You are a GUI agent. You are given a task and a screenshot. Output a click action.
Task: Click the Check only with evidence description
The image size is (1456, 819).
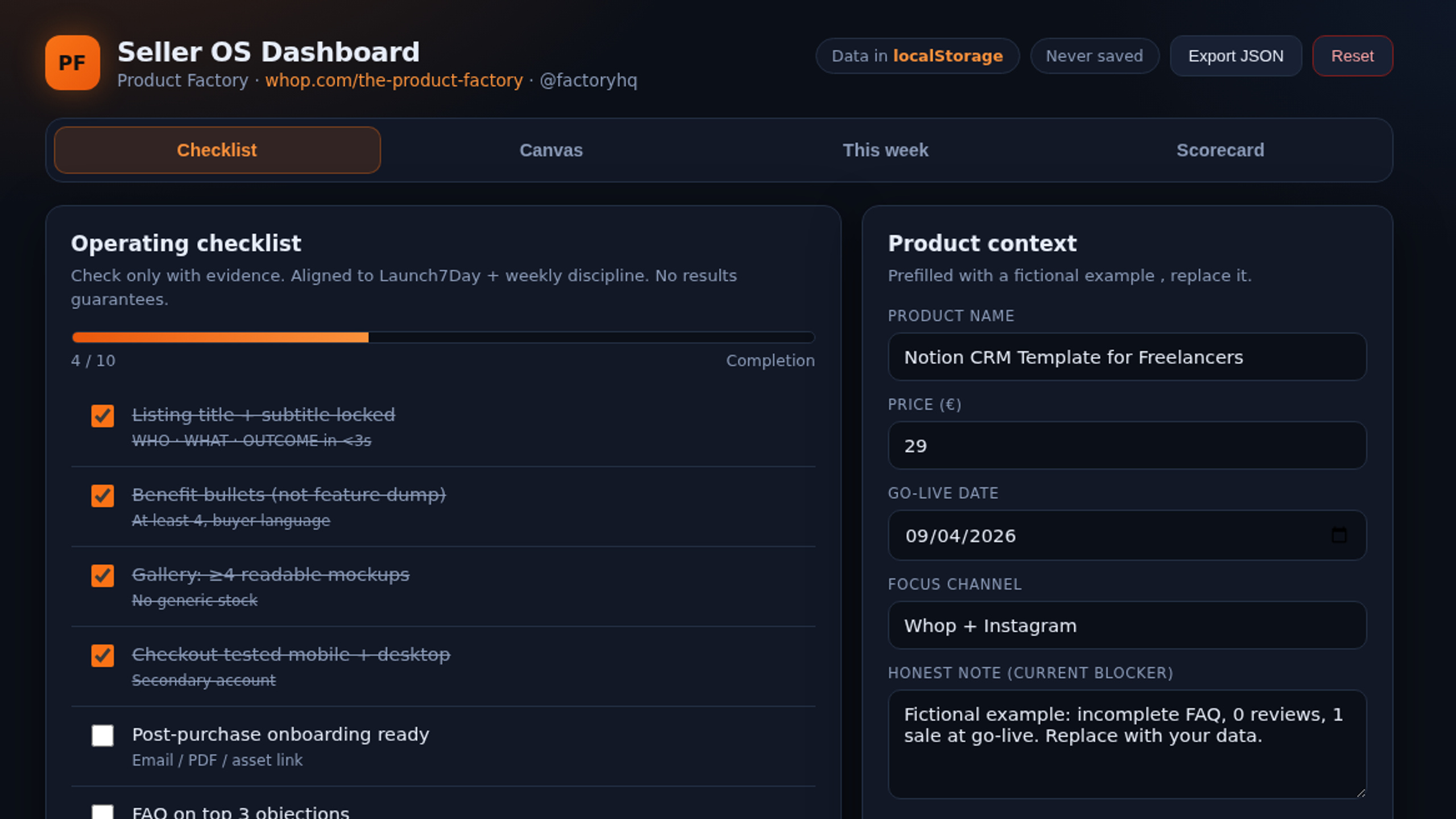(404, 287)
